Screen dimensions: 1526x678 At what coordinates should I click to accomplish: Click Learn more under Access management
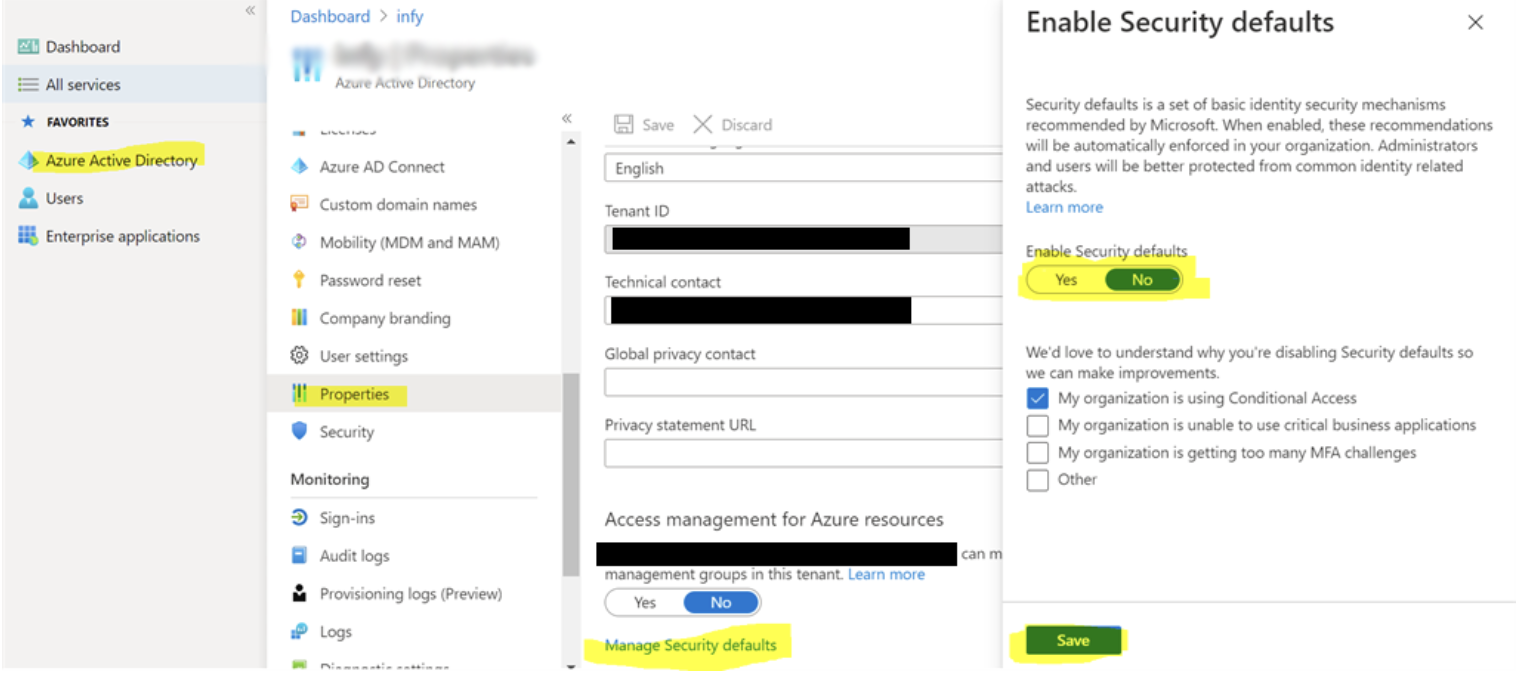[x=886, y=574]
